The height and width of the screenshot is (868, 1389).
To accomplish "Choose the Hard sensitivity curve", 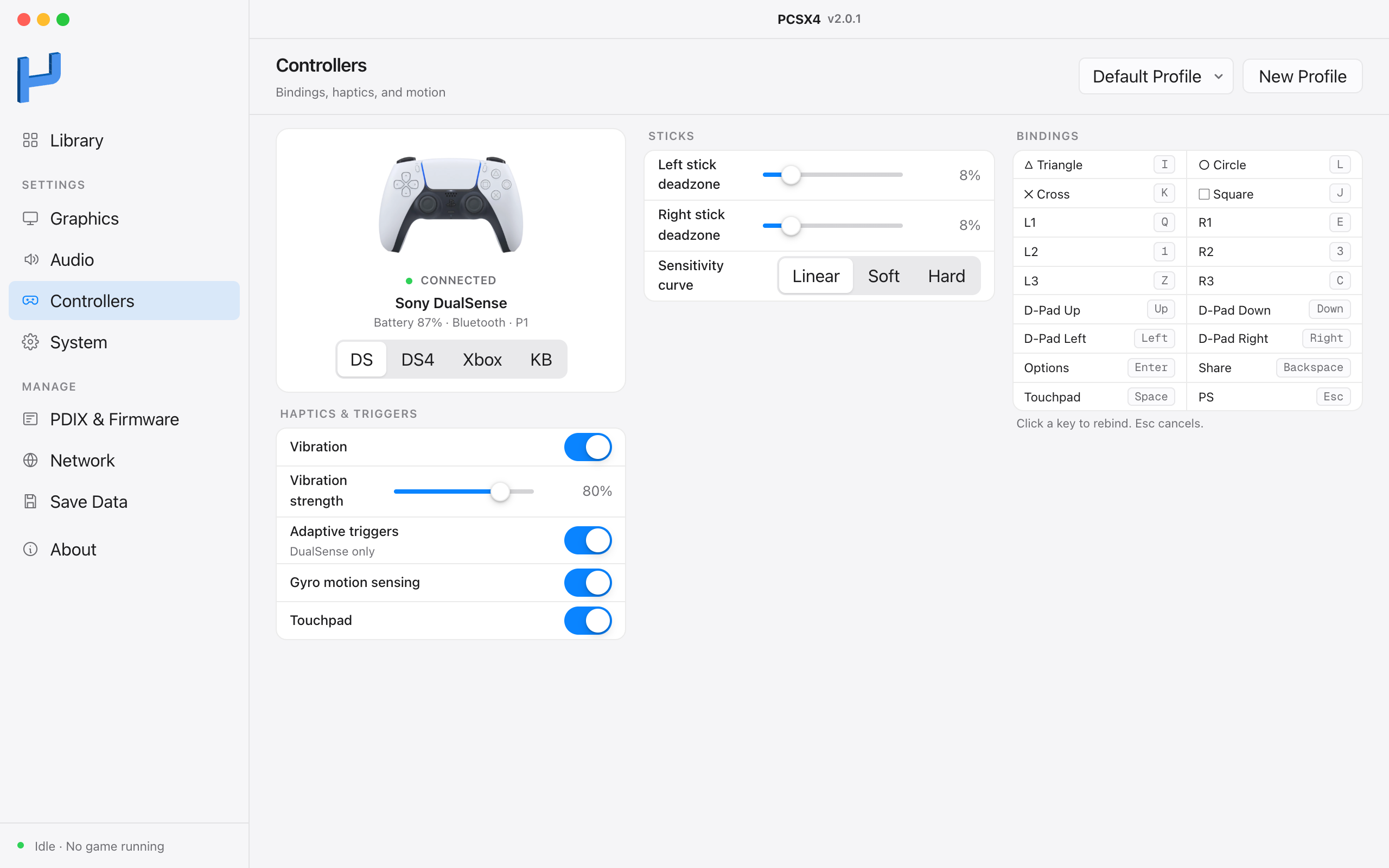I will click(946, 276).
